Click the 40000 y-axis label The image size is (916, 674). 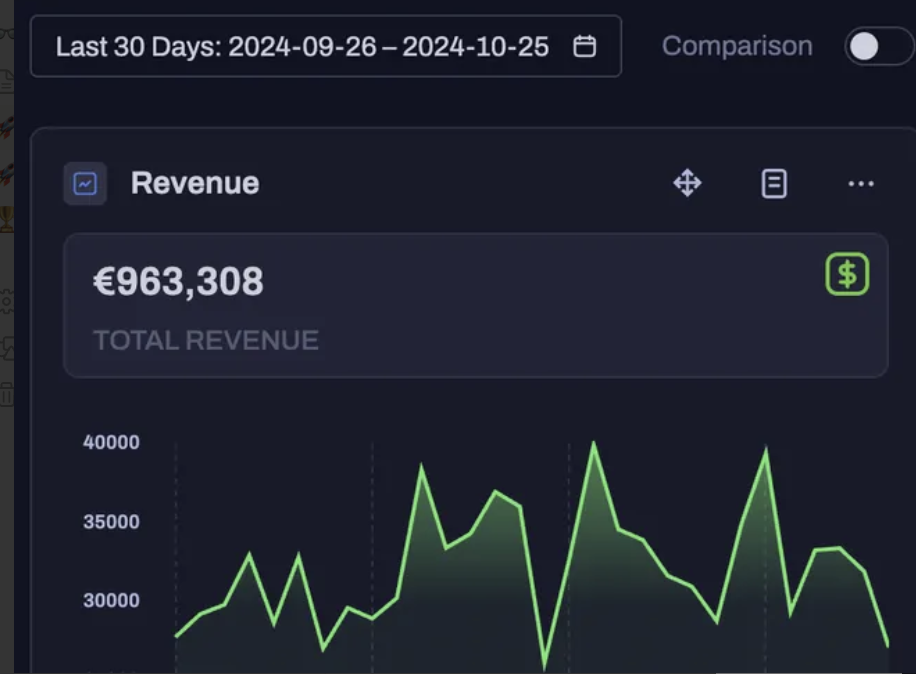[111, 442]
